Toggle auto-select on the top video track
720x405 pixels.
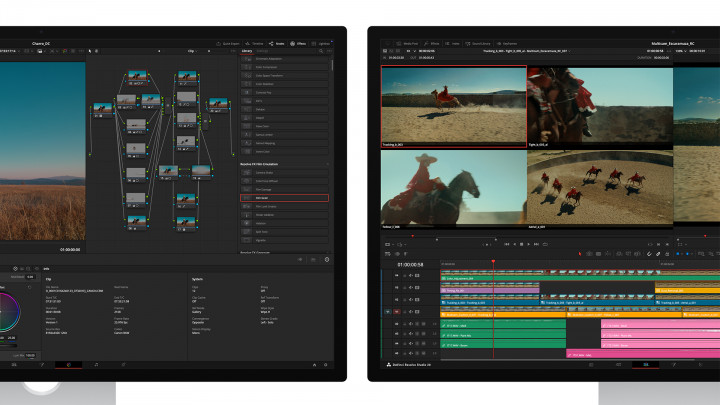pos(411,276)
